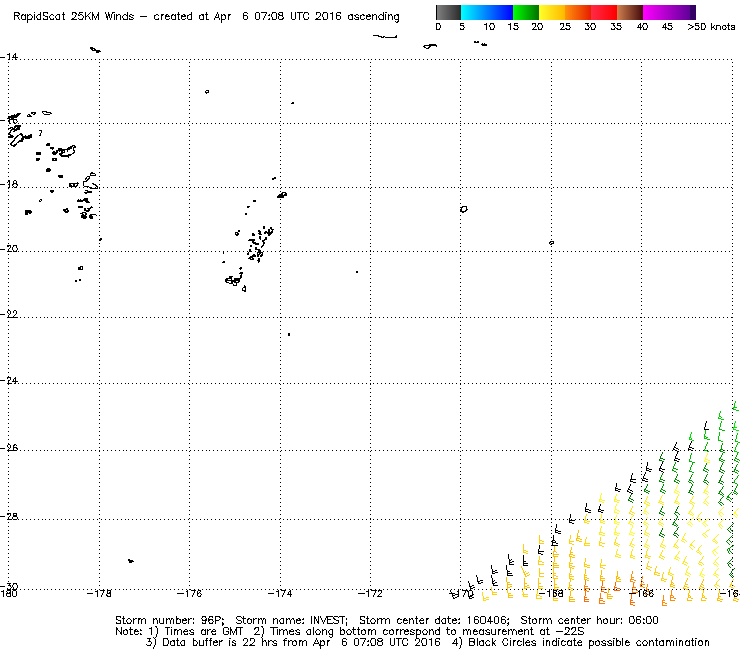The width and height of the screenshot is (740, 650).
Task: Click the brown 35-40 knots legend band
Action: coord(630,12)
